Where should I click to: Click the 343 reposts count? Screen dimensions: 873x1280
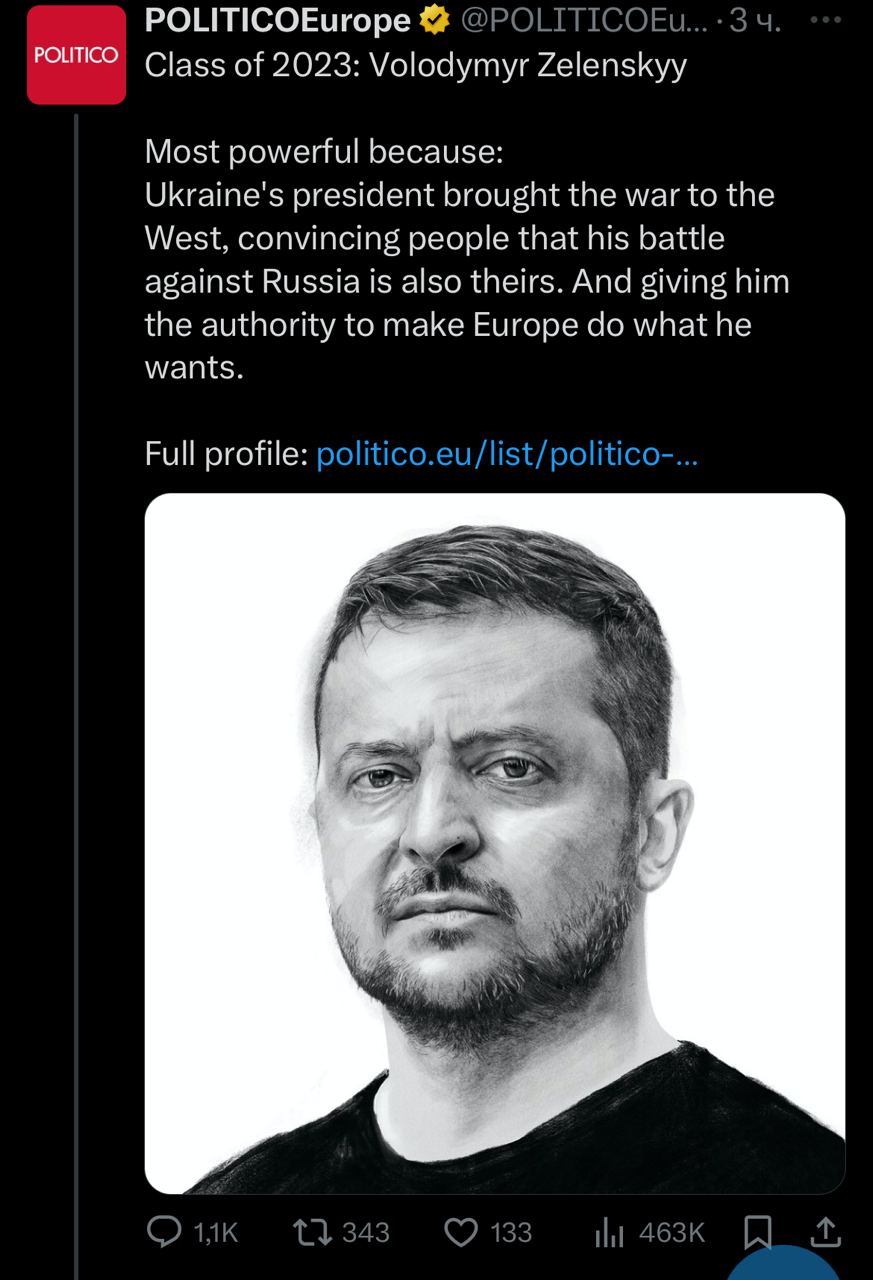tap(366, 1232)
